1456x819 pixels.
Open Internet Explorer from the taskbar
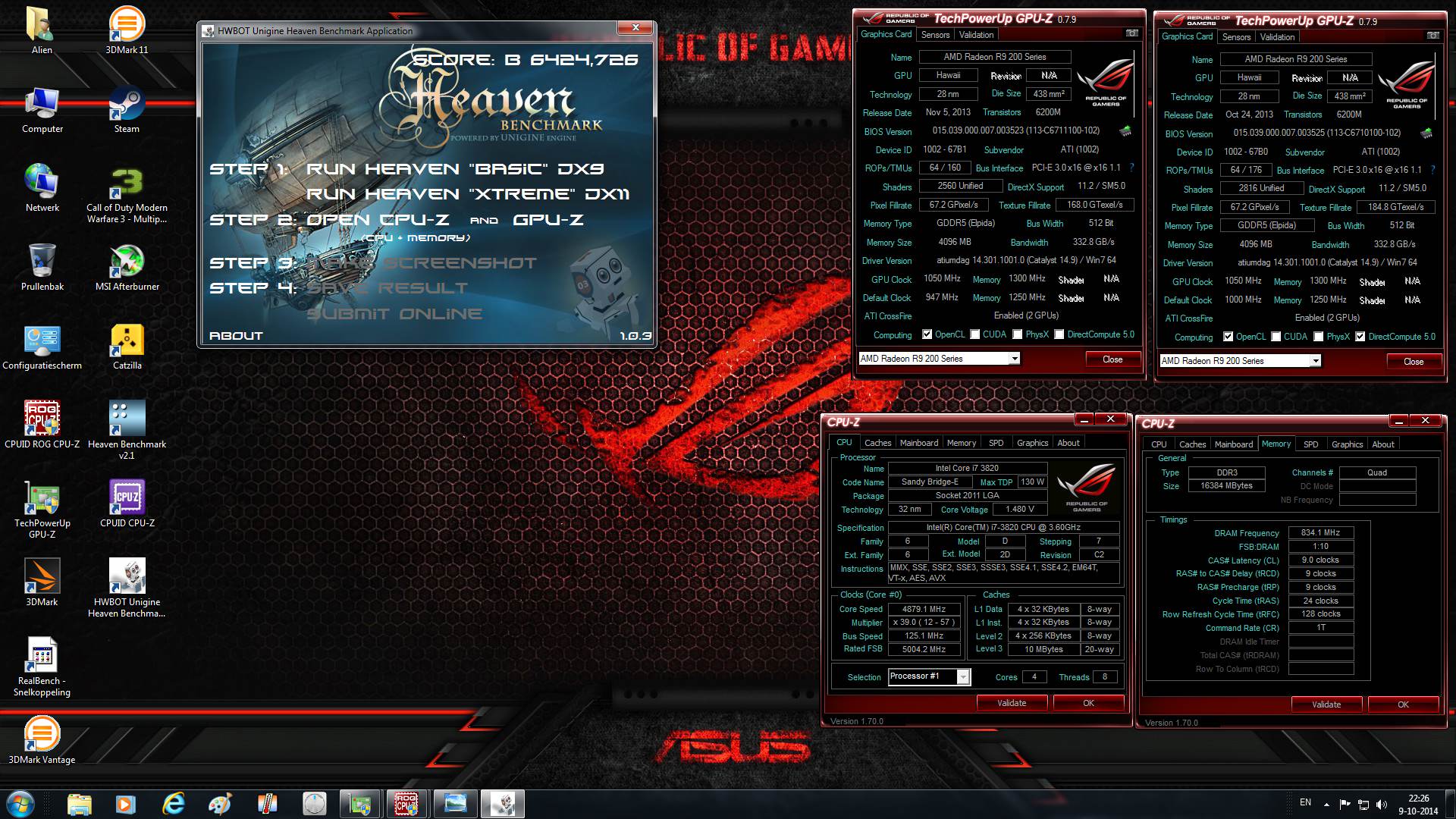click(x=174, y=804)
